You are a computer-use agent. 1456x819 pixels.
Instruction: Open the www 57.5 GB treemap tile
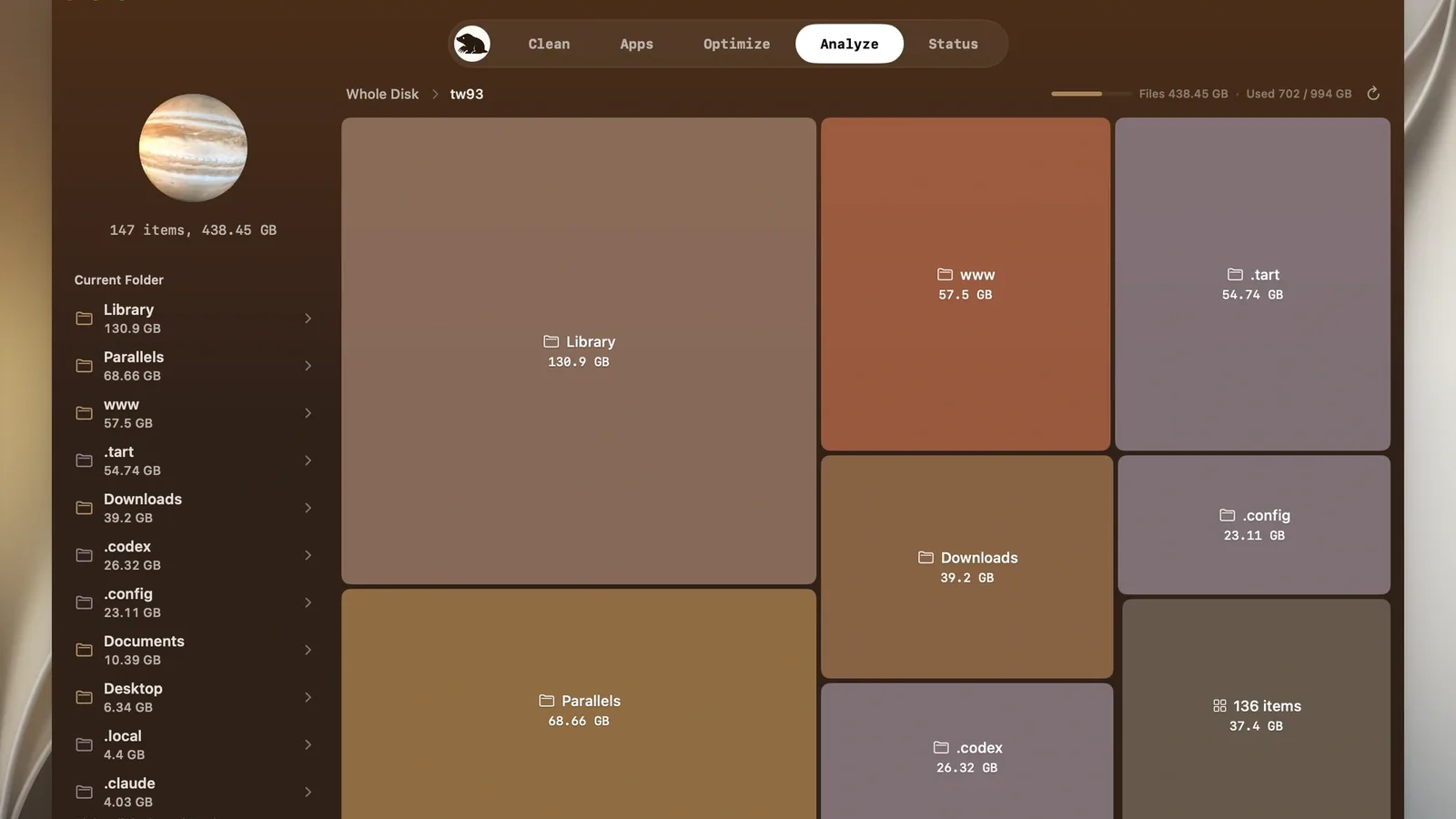click(966, 284)
